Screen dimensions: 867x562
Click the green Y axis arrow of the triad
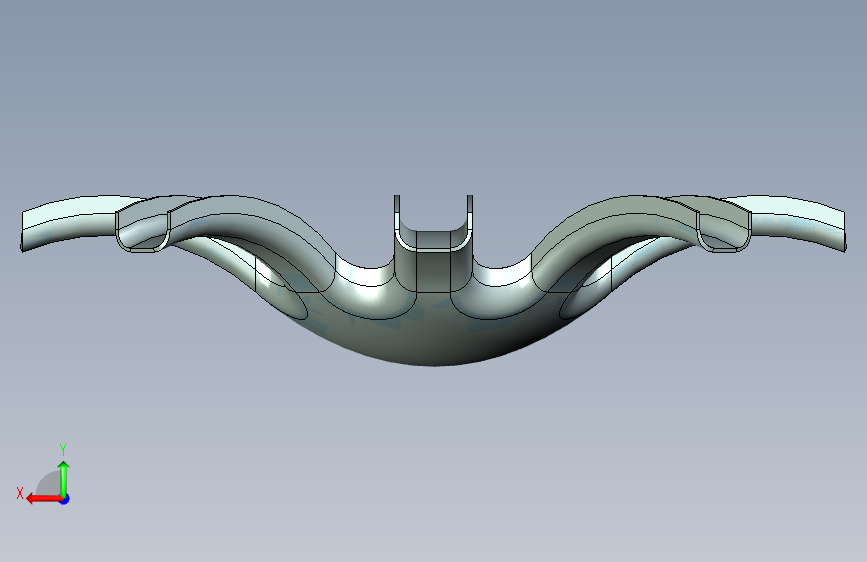[x=64, y=479]
